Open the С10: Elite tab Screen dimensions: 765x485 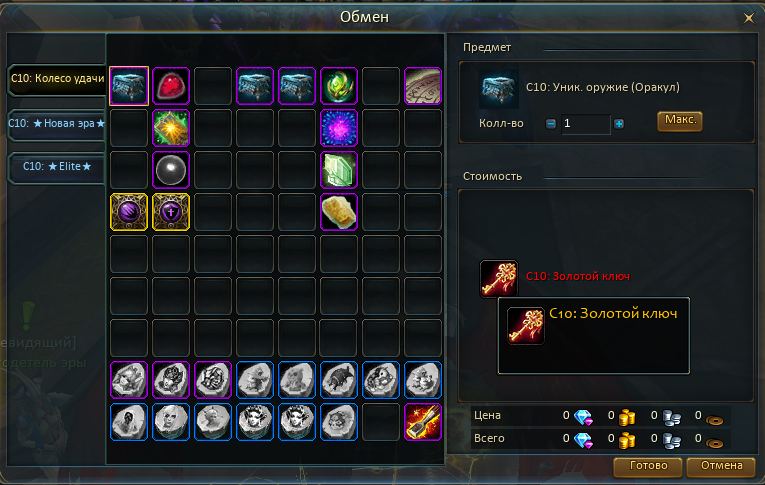tap(57, 167)
